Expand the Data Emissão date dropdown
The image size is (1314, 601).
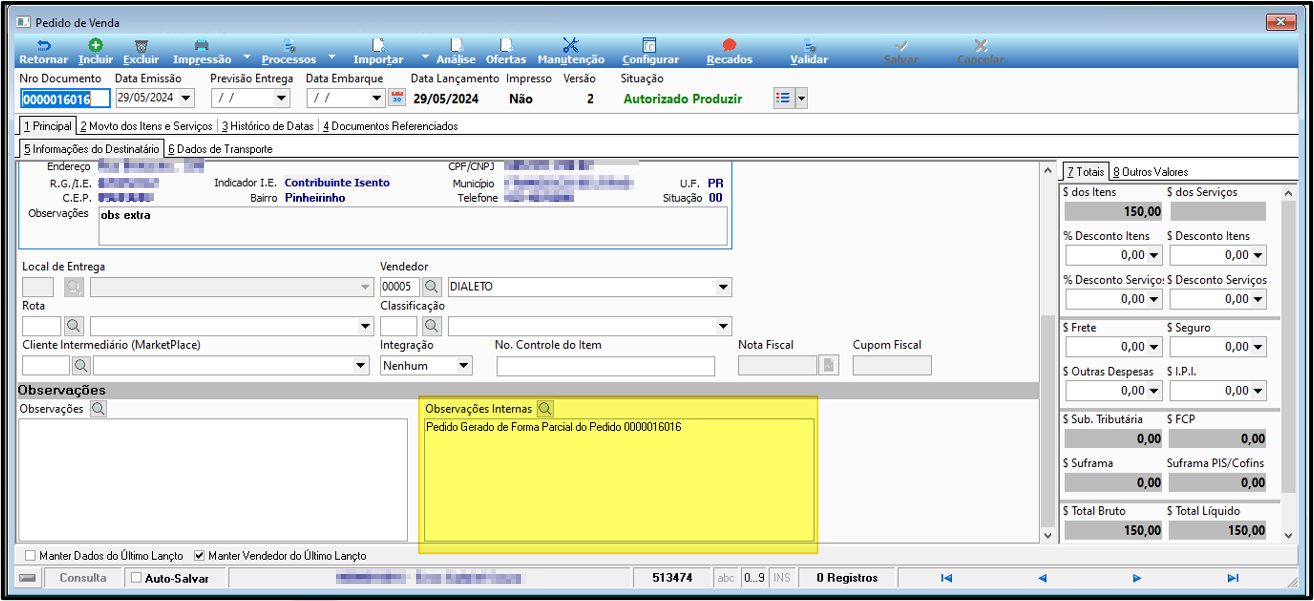187,98
